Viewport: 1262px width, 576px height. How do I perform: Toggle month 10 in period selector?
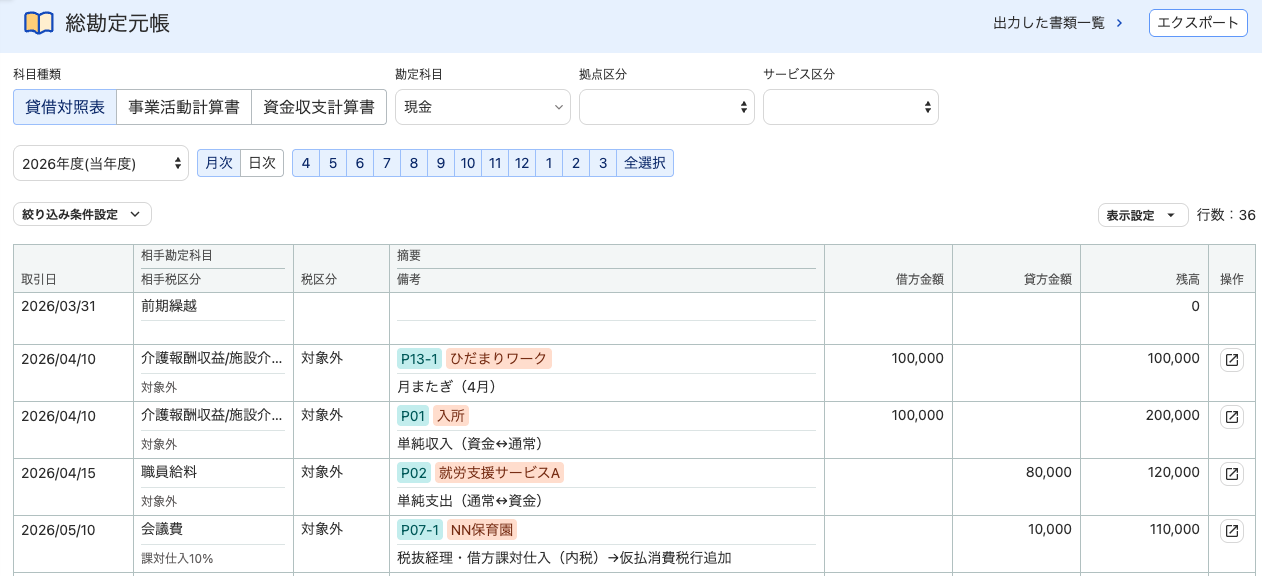pyautogui.click(x=468, y=163)
